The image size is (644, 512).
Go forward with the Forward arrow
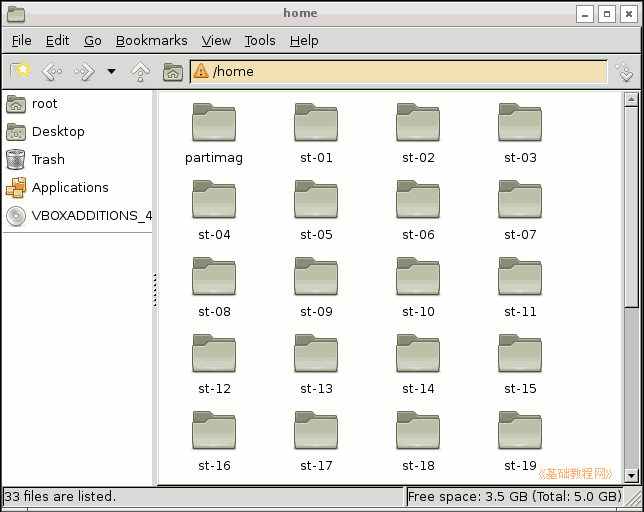coord(84,72)
